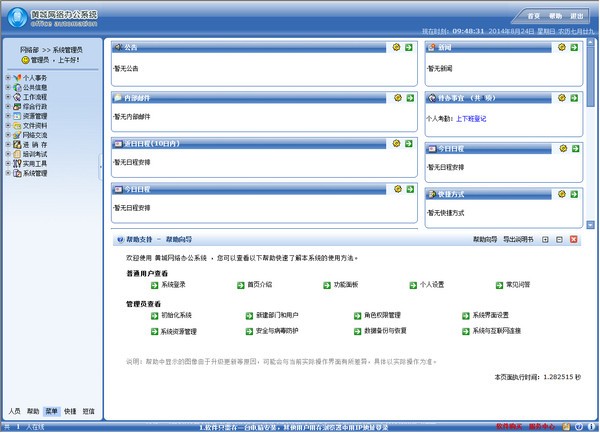600x433 pixels.
Task: Click the red close icon in 帮助支持 bar
Action: 573,240
